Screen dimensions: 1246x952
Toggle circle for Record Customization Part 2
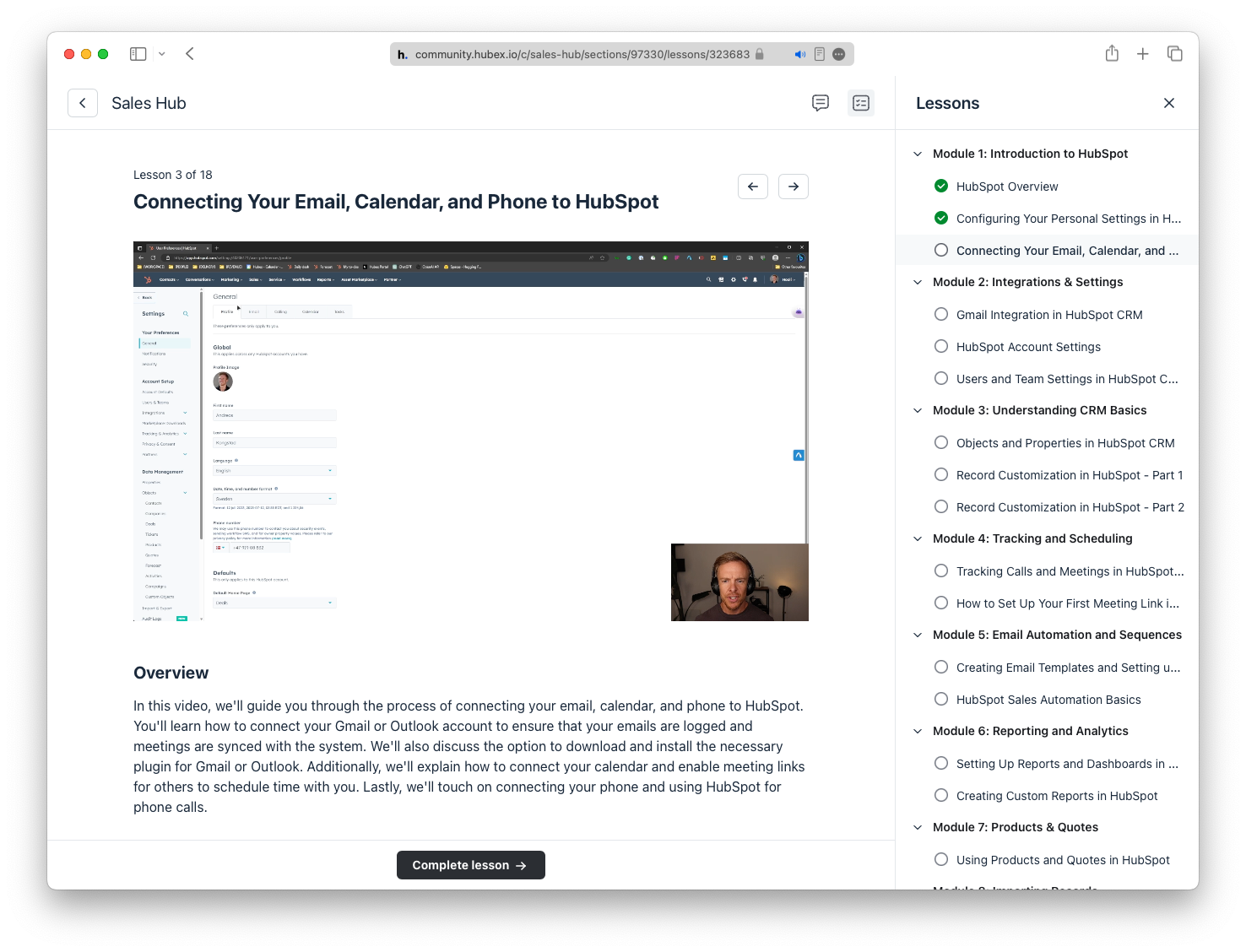coord(941,506)
